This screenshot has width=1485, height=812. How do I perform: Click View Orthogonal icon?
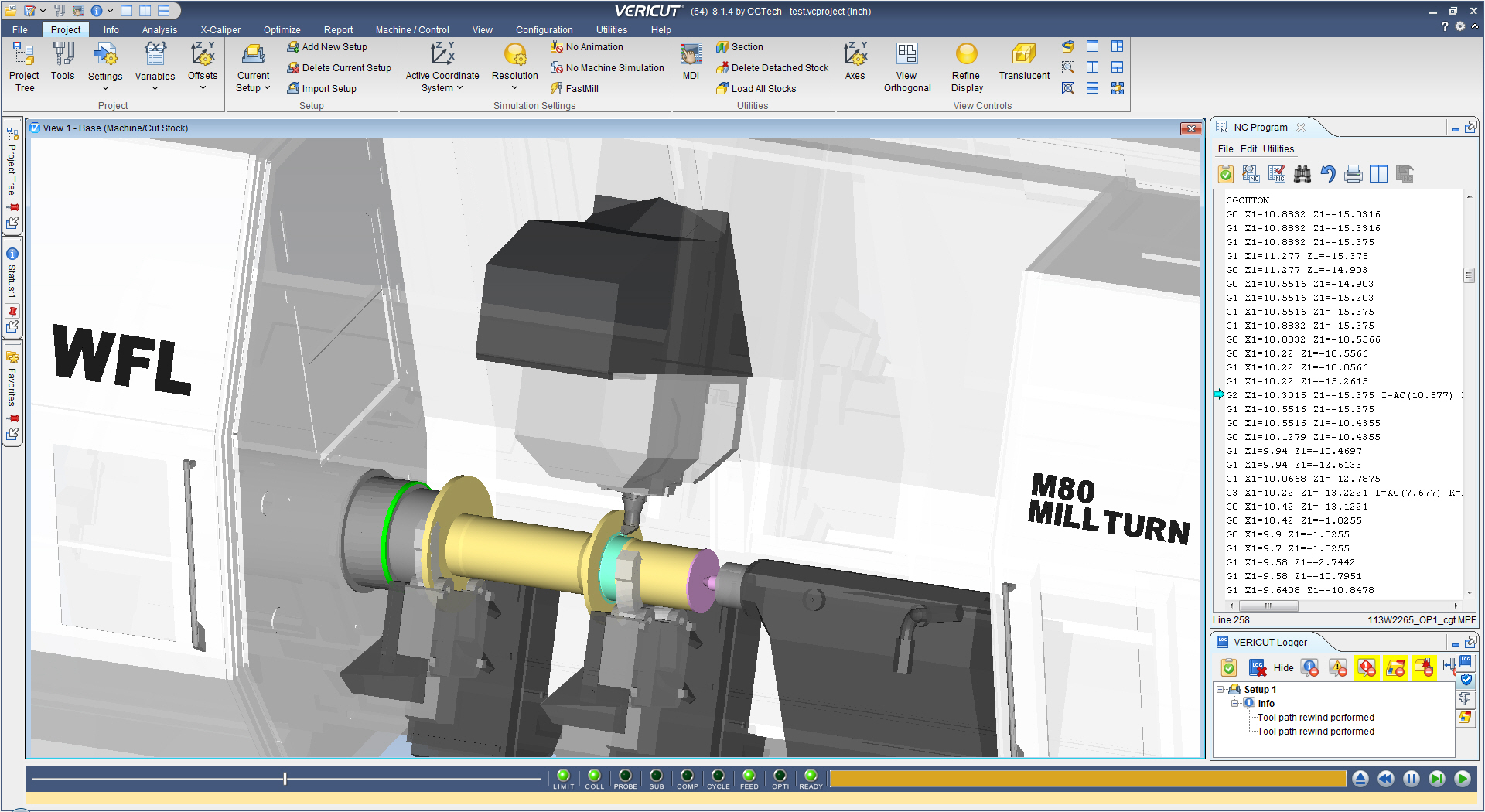[906, 67]
